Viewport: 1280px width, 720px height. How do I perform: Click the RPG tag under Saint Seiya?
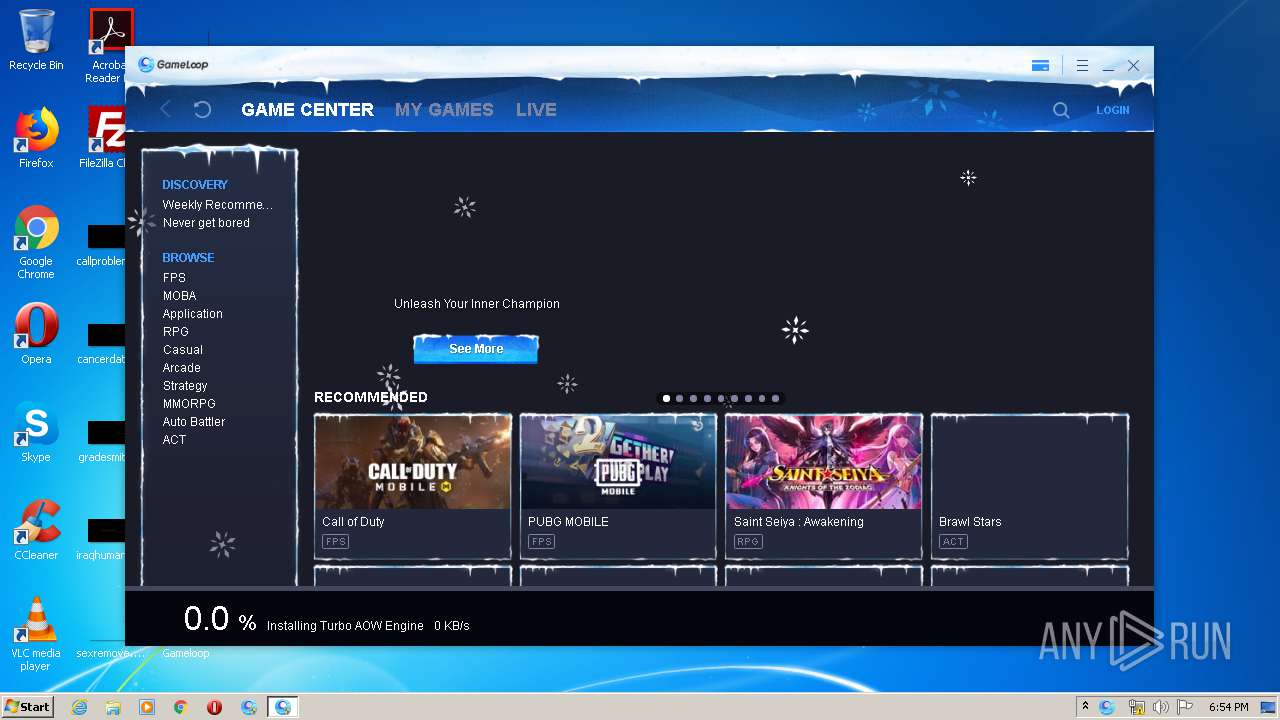coord(747,542)
